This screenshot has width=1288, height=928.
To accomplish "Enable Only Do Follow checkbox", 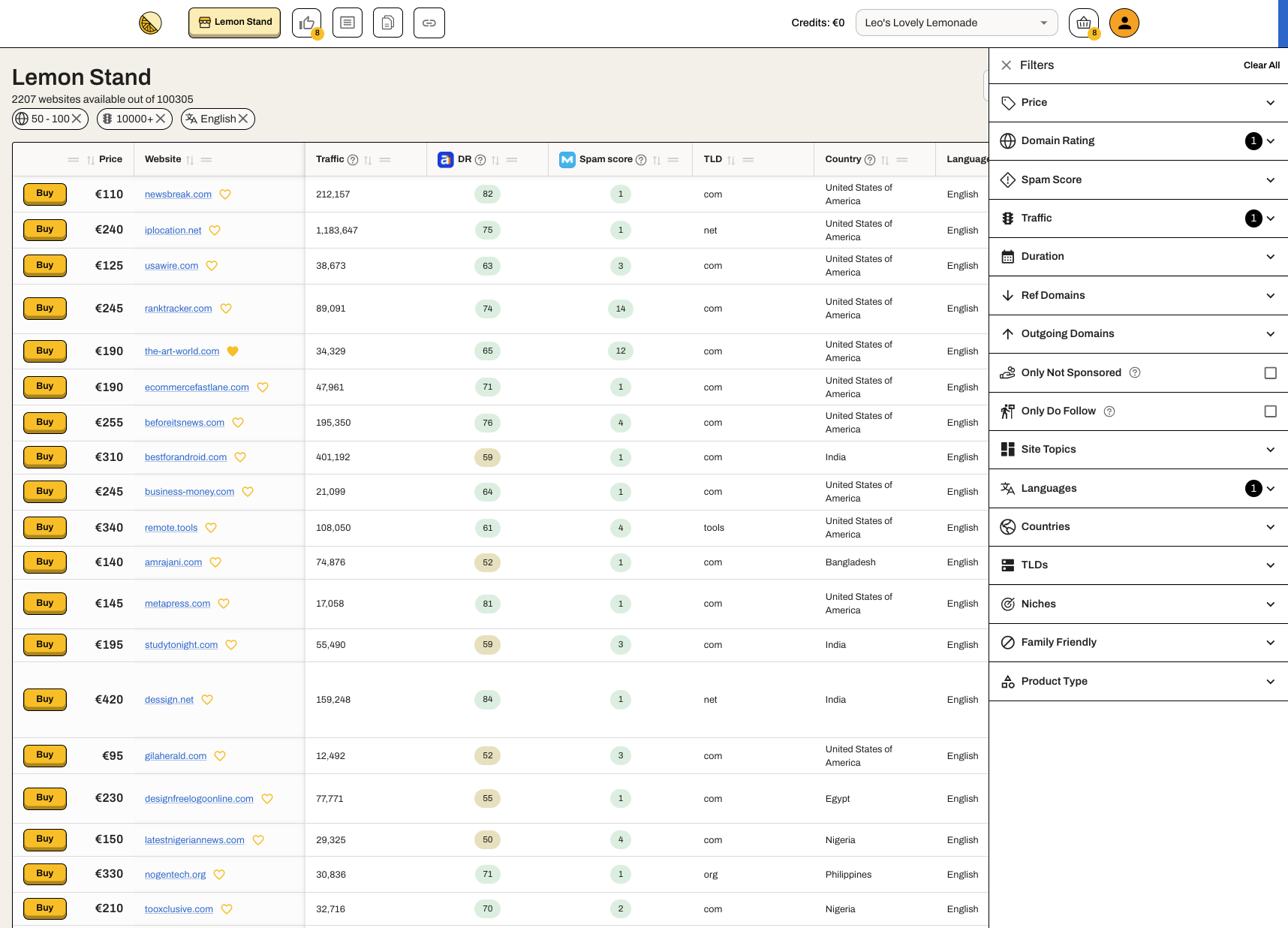I will pos(1270,411).
